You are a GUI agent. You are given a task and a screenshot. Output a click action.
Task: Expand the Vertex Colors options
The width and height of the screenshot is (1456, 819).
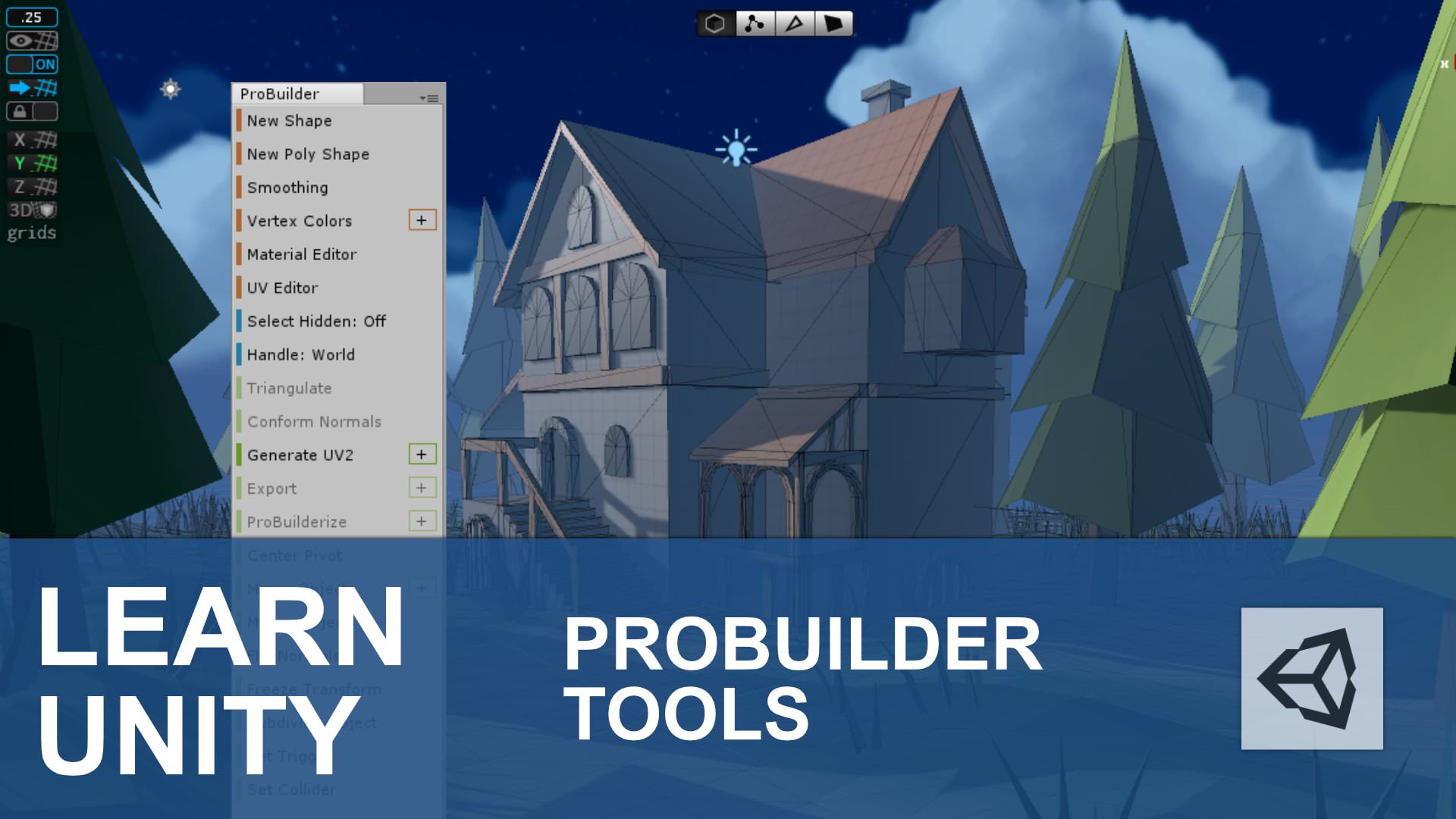coord(421,219)
